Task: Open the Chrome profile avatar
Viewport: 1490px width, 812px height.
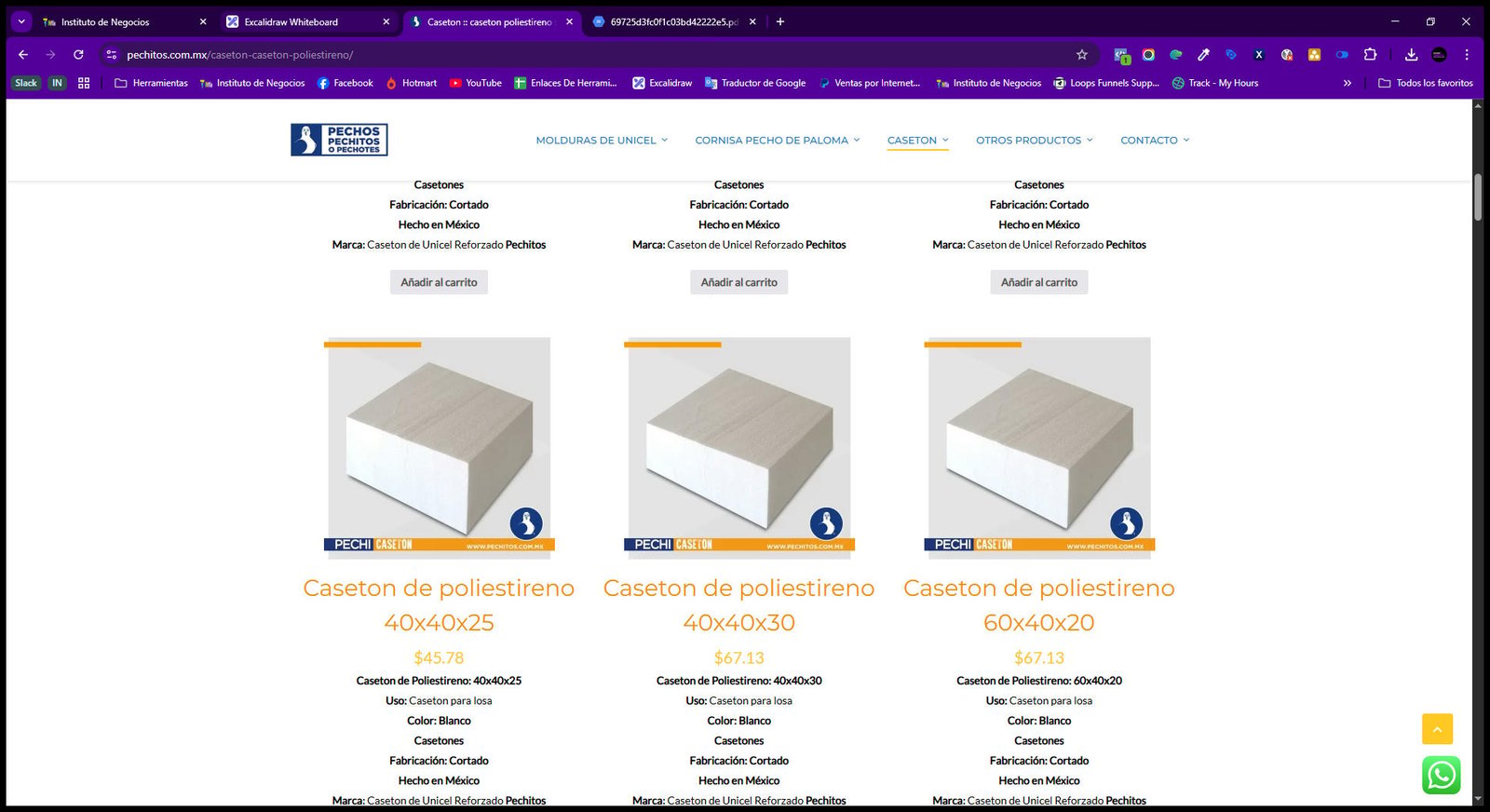Action: click(1439, 55)
